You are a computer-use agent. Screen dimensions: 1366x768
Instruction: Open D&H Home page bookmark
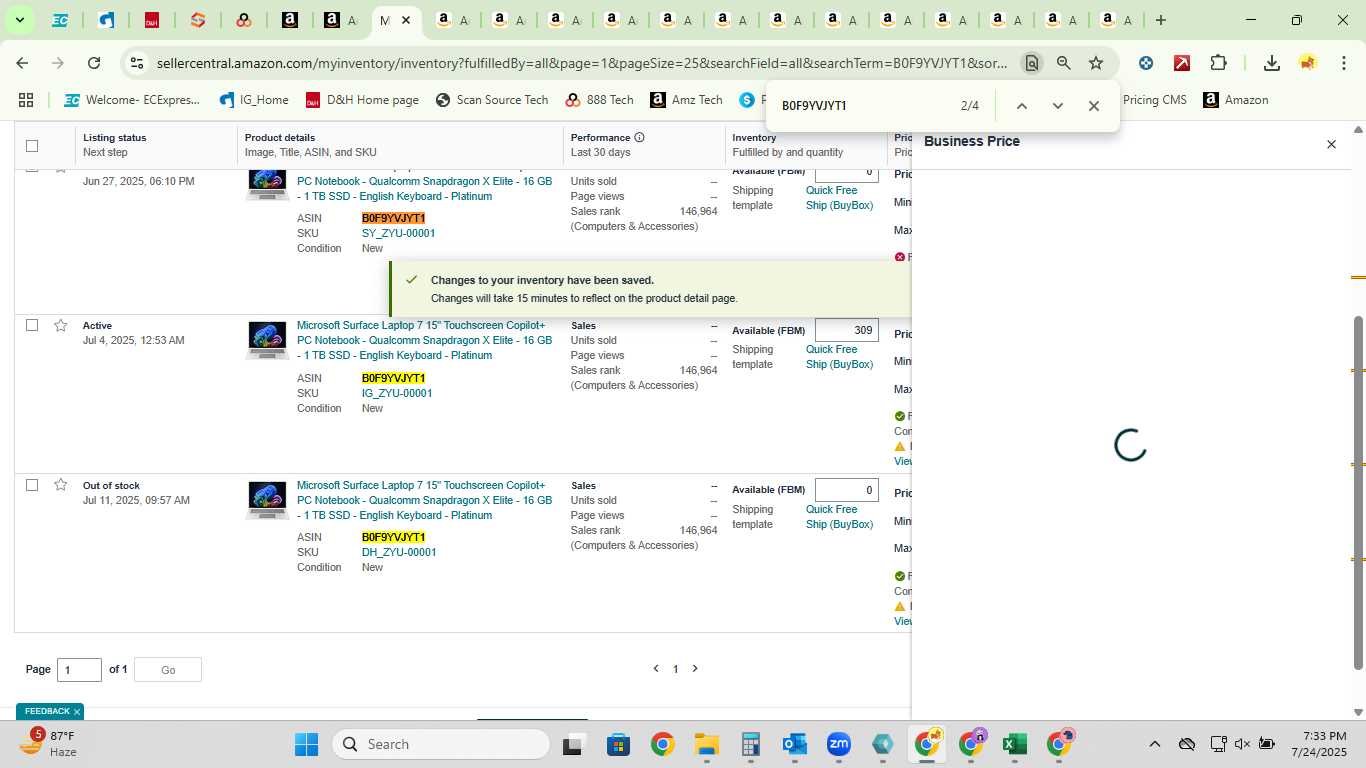[x=361, y=100]
